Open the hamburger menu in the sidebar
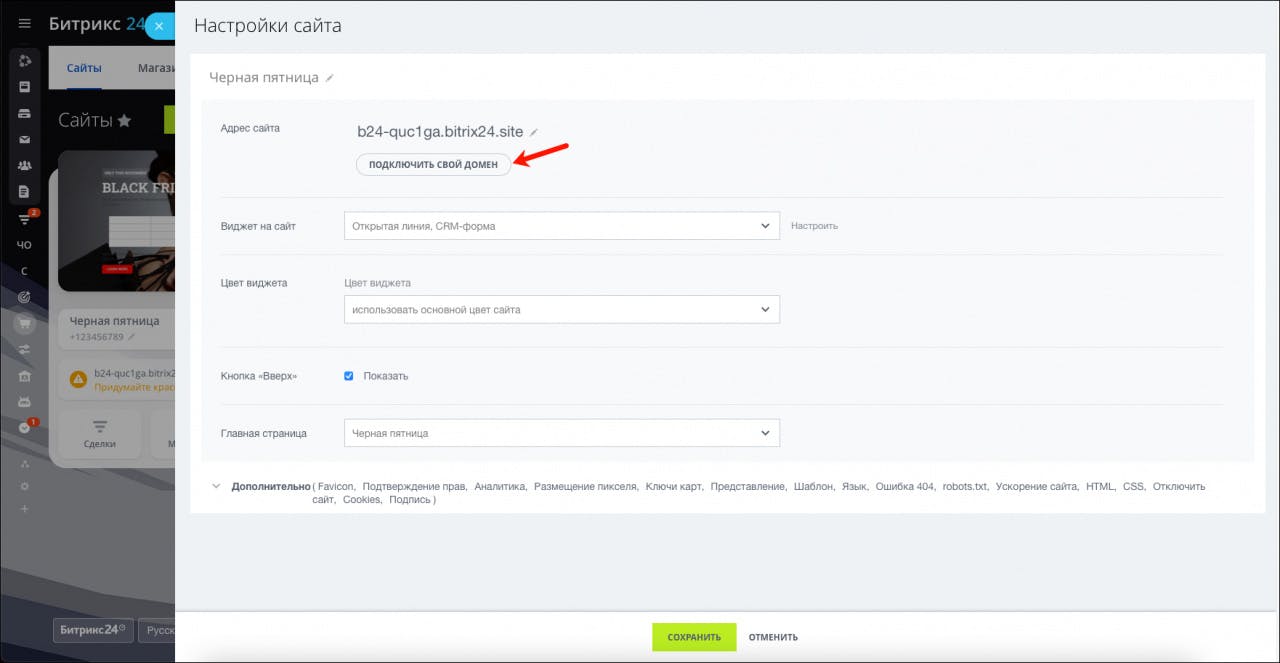This screenshot has height=663, width=1280. pyautogui.click(x=25, y=24)
